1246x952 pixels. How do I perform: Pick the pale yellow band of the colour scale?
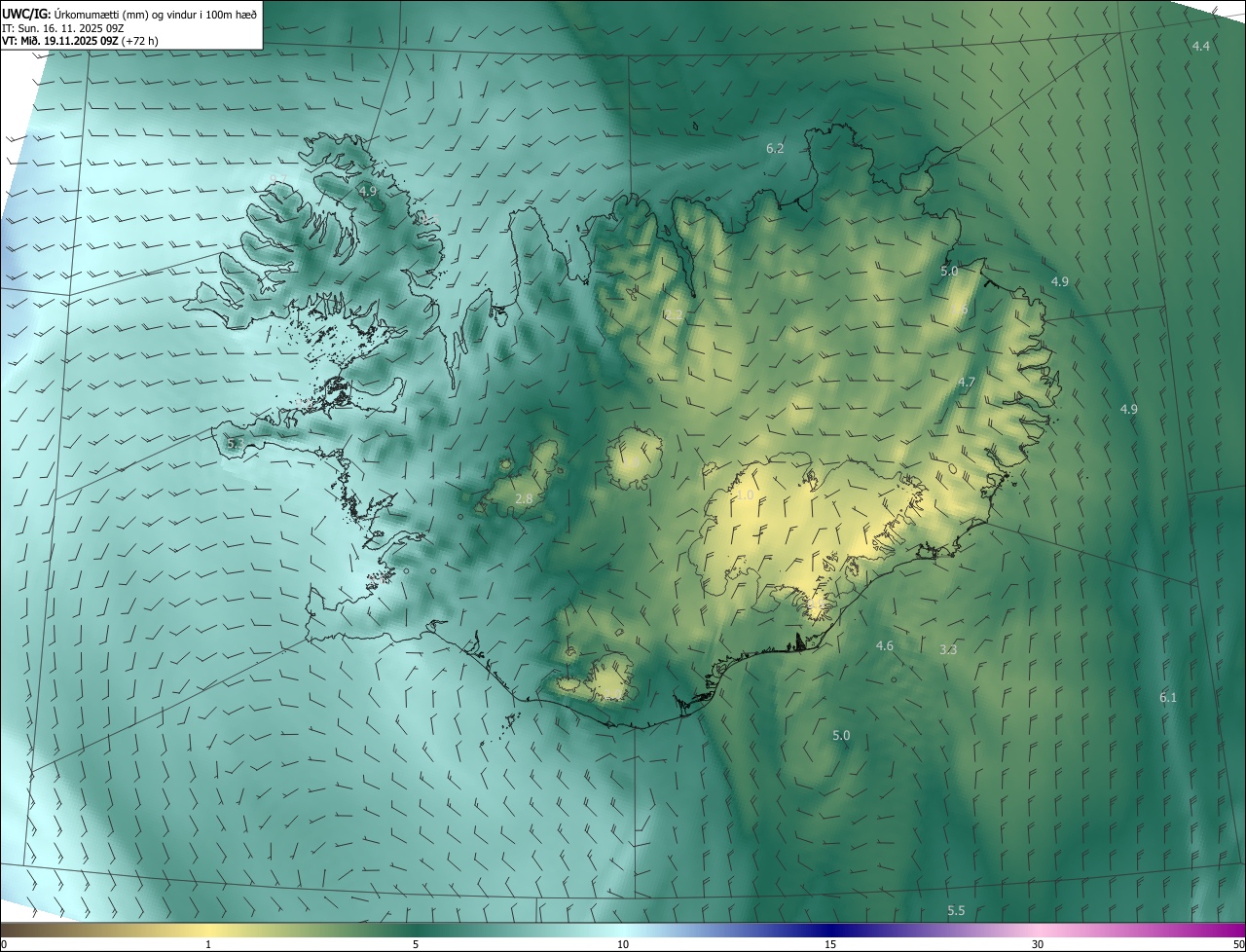tap(208, 930)
